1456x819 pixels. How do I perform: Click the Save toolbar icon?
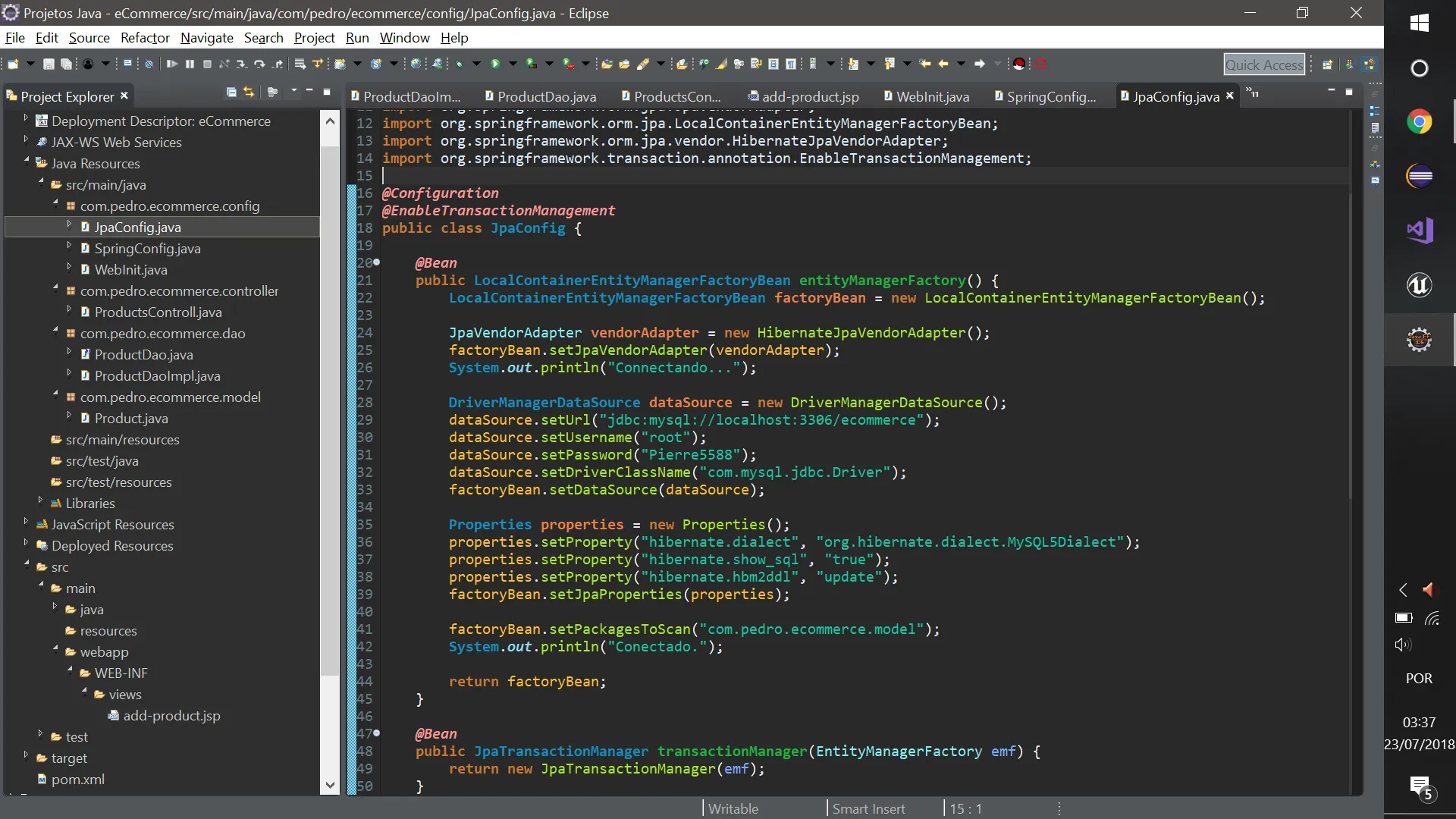[49, 64]
